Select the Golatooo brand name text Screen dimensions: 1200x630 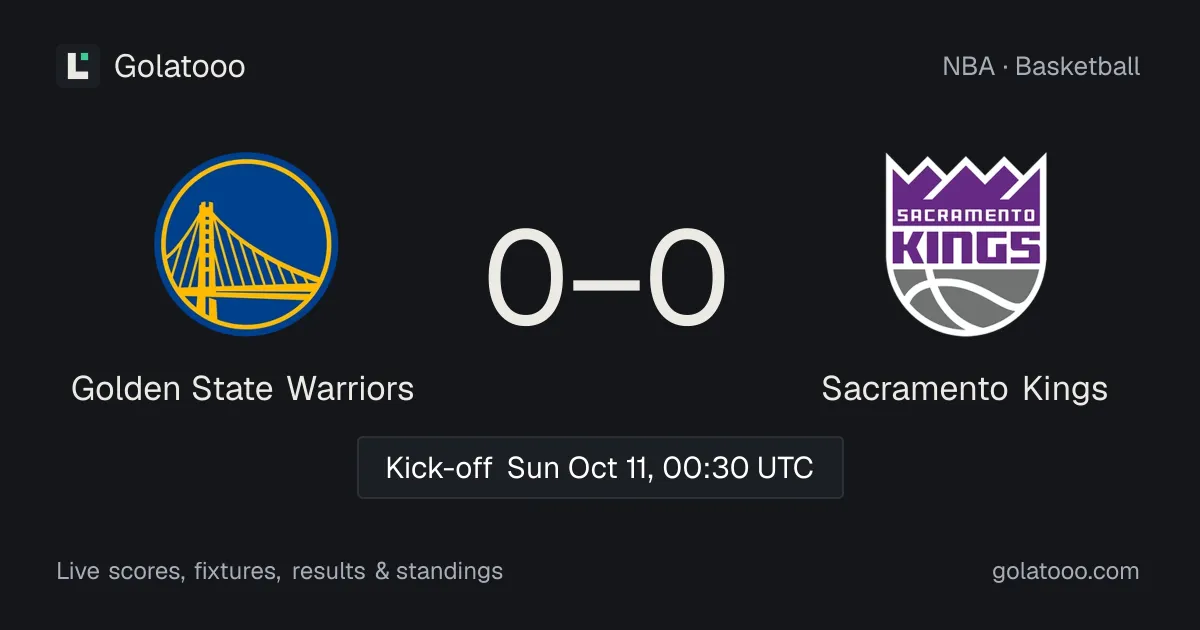180,66
